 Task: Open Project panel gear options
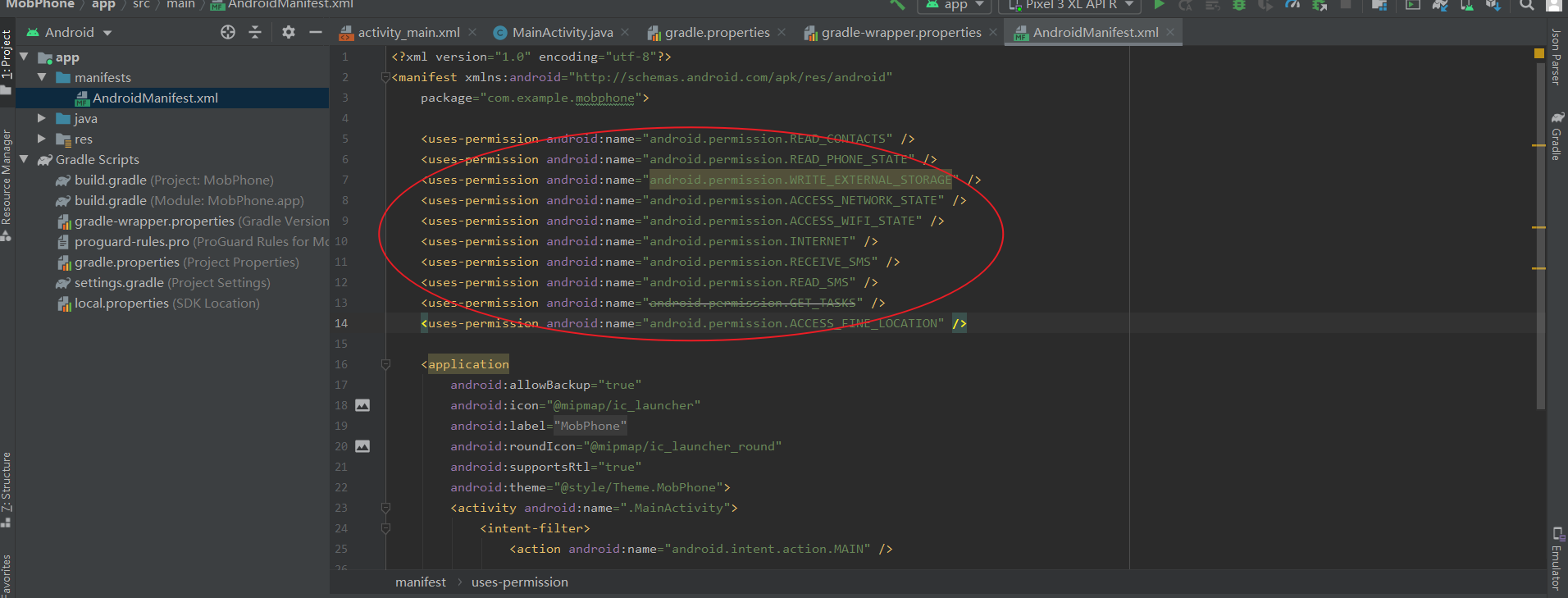click(x=289, y=32)
